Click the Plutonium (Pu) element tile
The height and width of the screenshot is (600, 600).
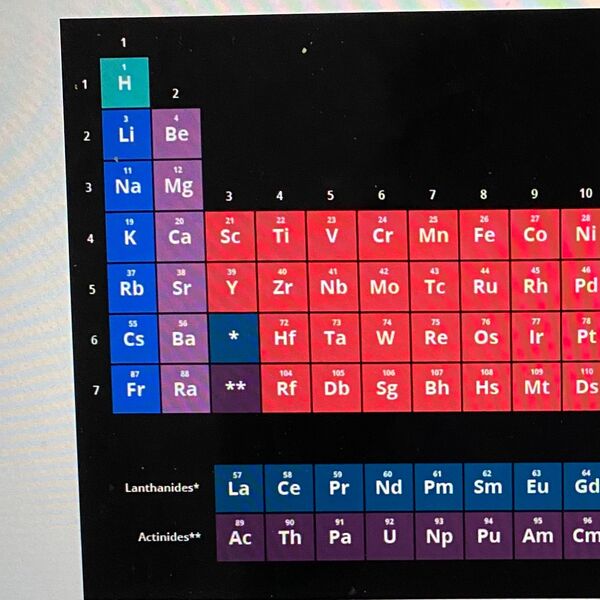[x=488, y=537]
